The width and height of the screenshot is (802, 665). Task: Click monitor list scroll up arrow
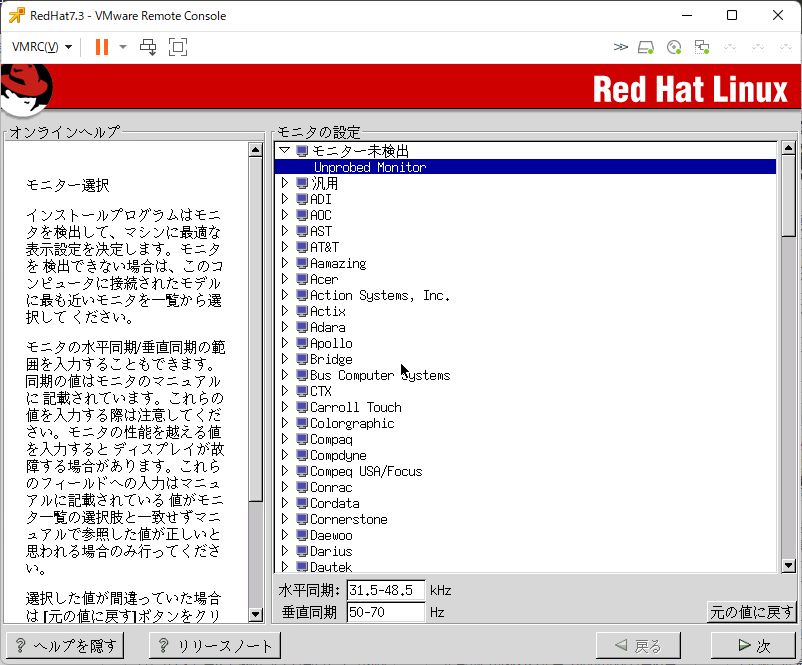(788, 148)
